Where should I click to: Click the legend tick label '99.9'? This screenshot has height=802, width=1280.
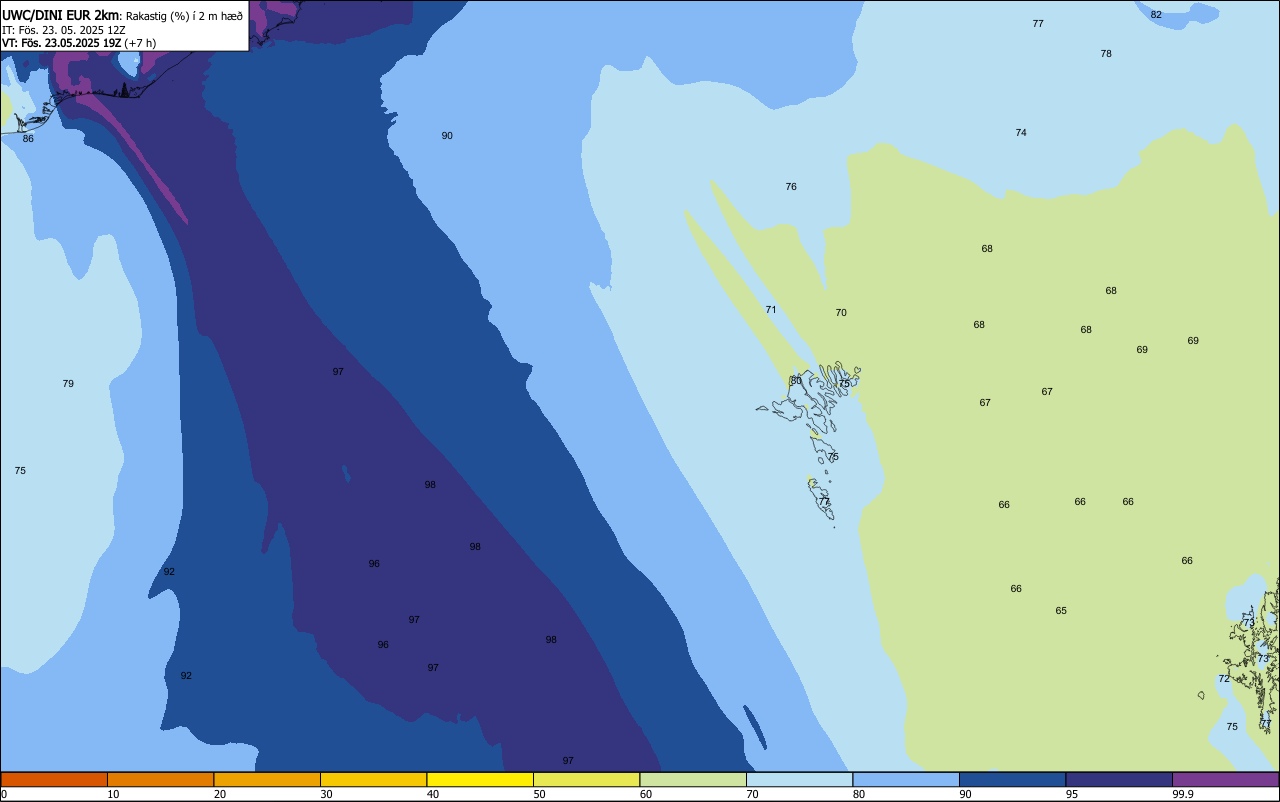[x=1183, y=794]
